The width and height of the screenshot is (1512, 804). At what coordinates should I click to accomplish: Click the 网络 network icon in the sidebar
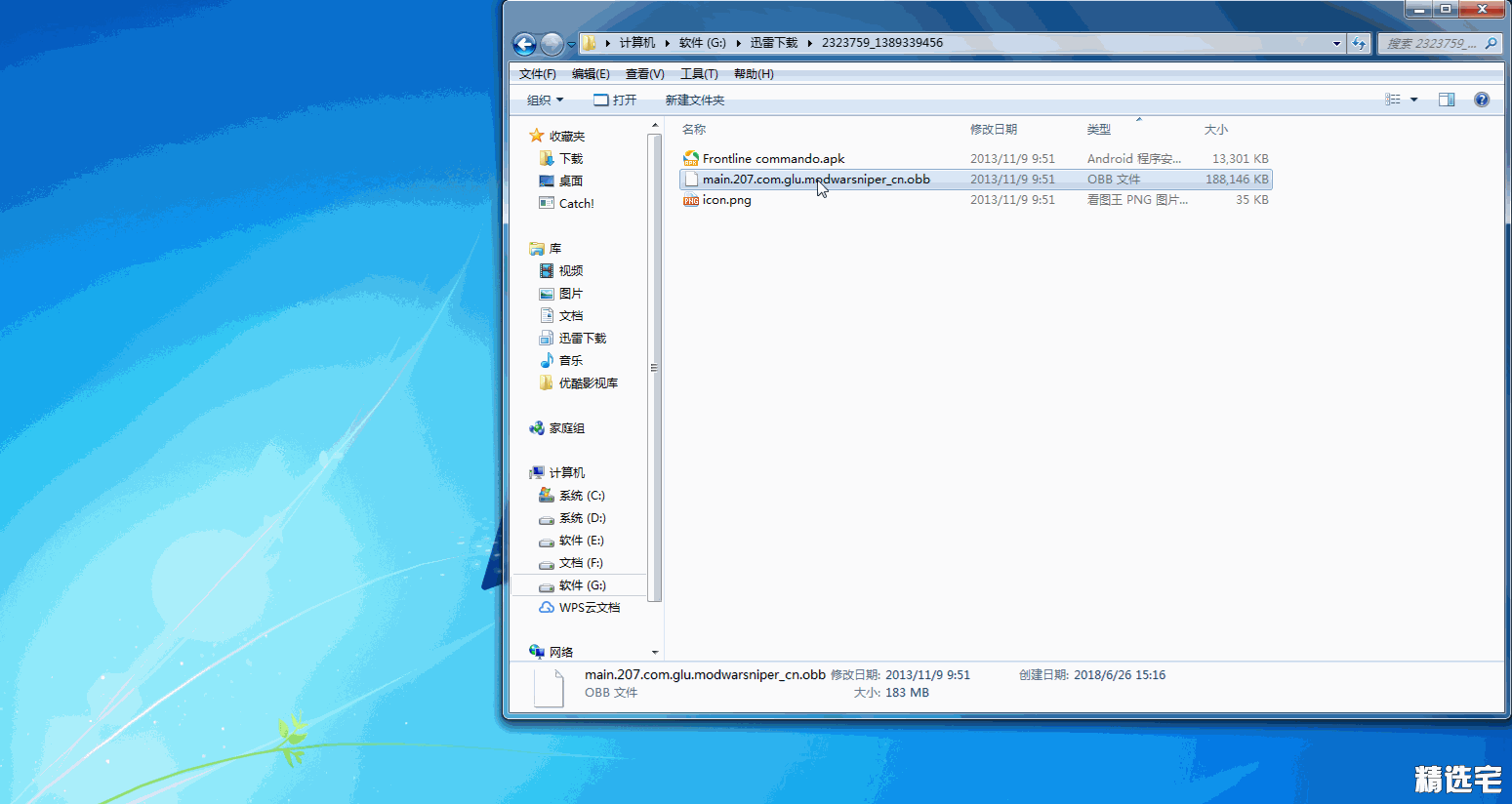point(536,652)
